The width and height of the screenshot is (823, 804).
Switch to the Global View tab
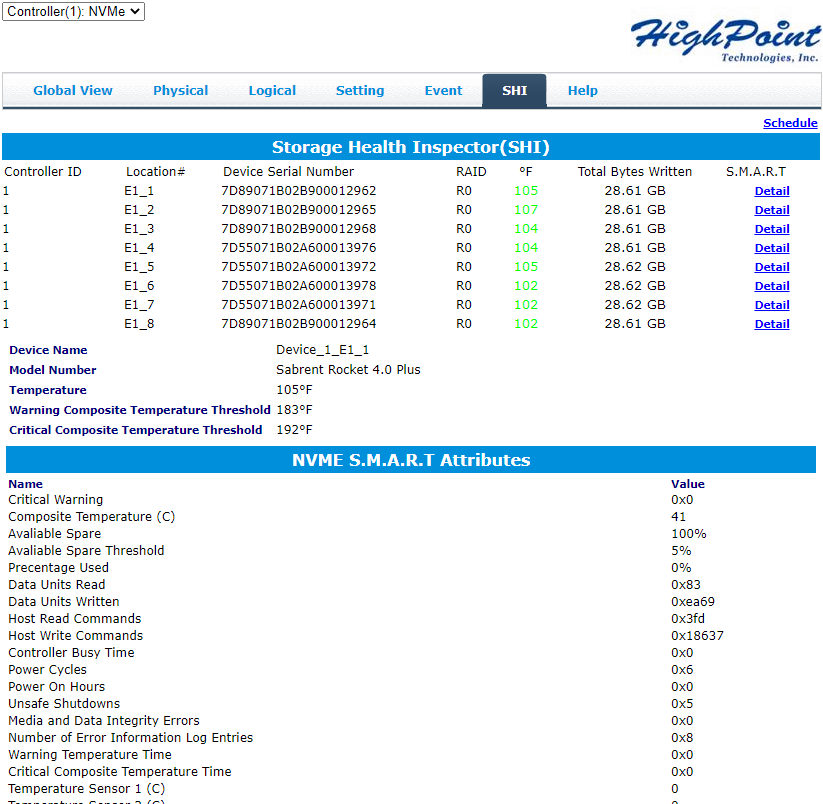click(73, 91)
